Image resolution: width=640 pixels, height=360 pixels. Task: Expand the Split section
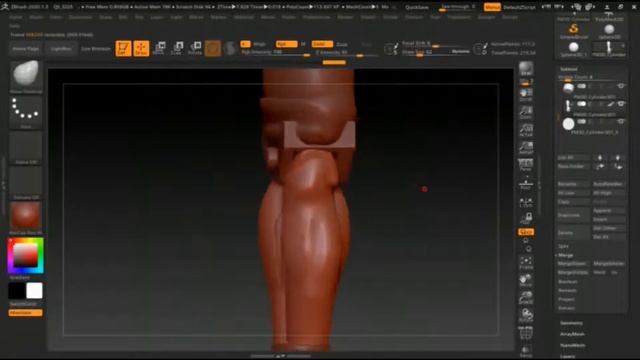tap(563, 246)
